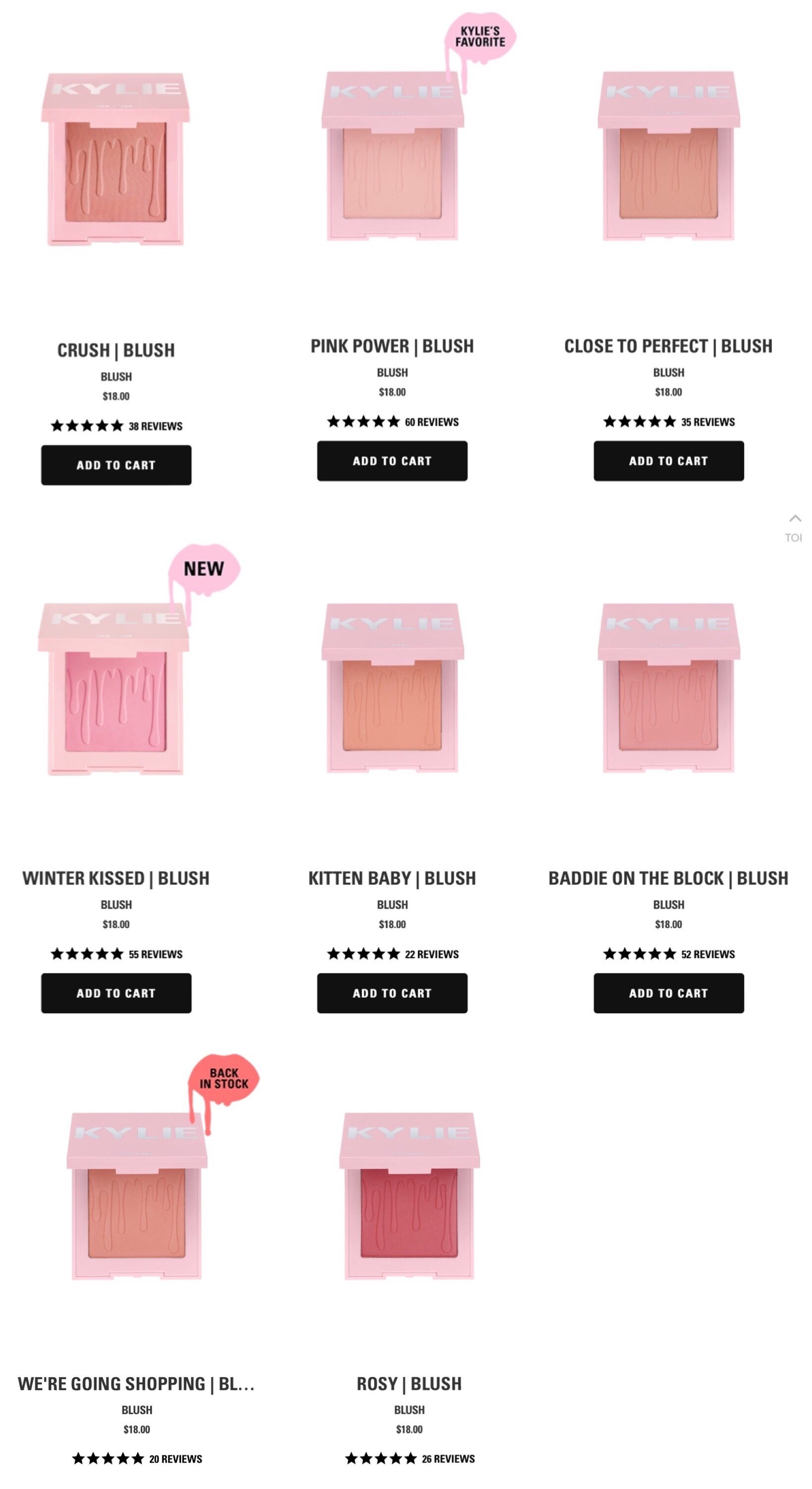
Task: Click the Crush blush star rating
Action: coord(87,426)
